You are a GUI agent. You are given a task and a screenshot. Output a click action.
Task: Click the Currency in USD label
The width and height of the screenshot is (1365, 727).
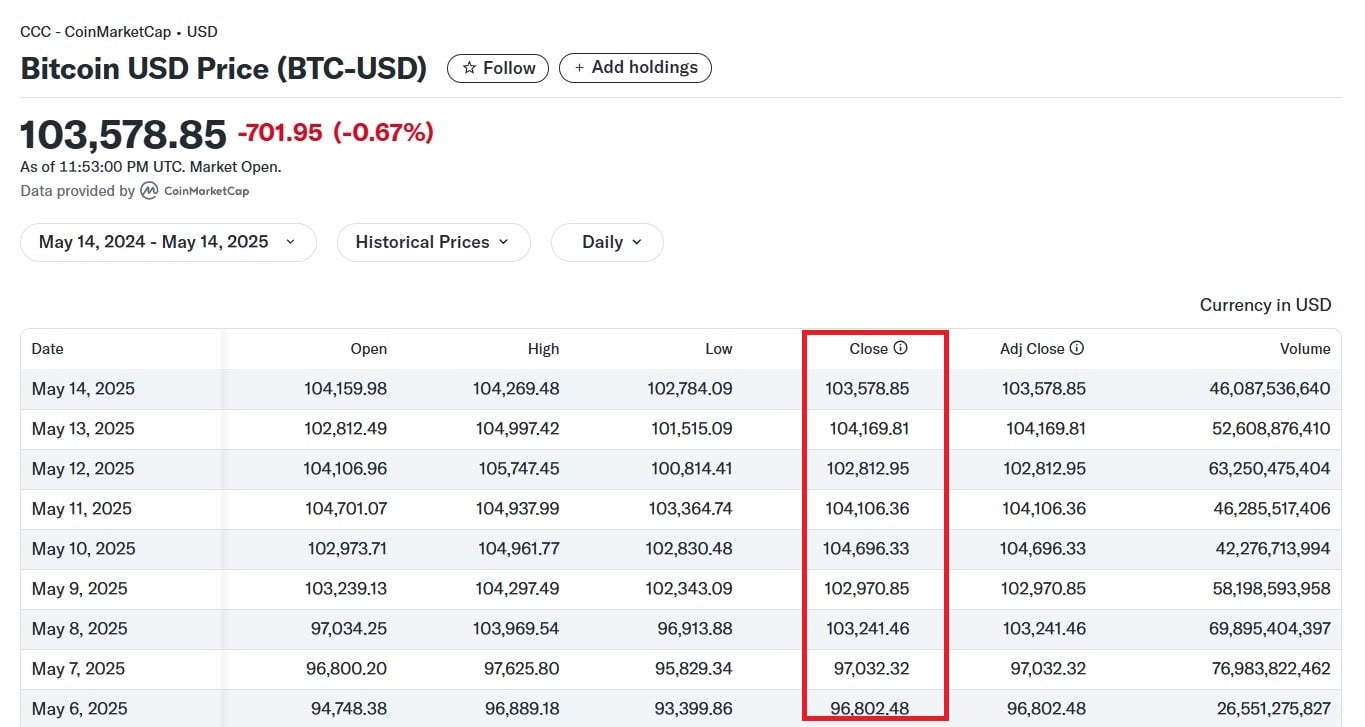pos(1265,305)
